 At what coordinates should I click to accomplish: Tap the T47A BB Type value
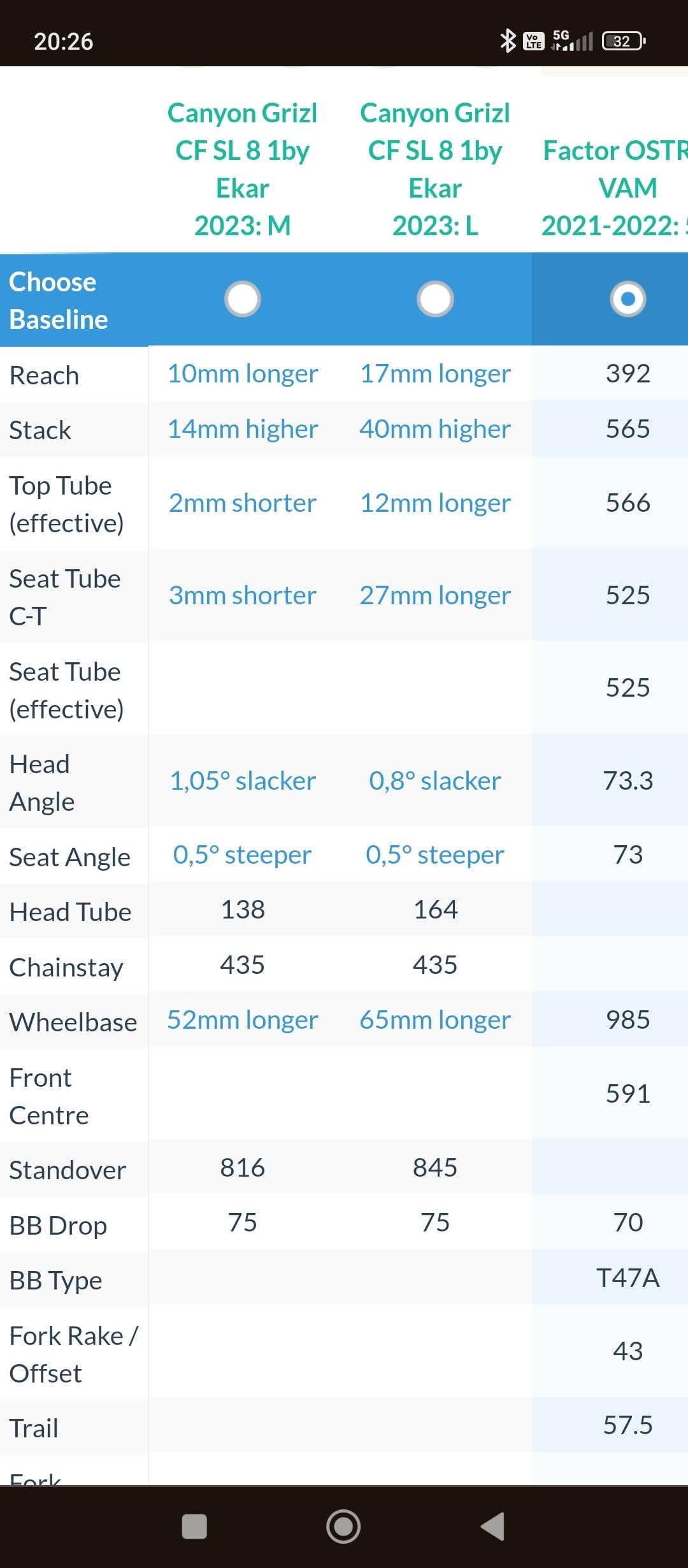click(x=628, y=1278)
